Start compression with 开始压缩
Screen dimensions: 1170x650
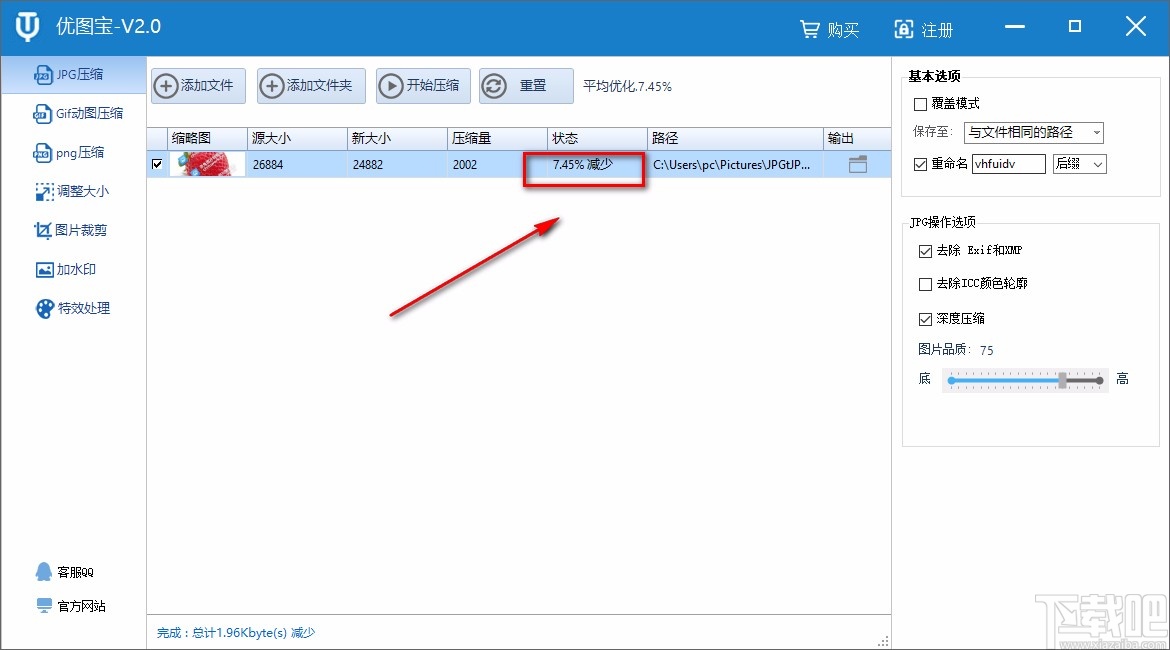tap(423, 86)
